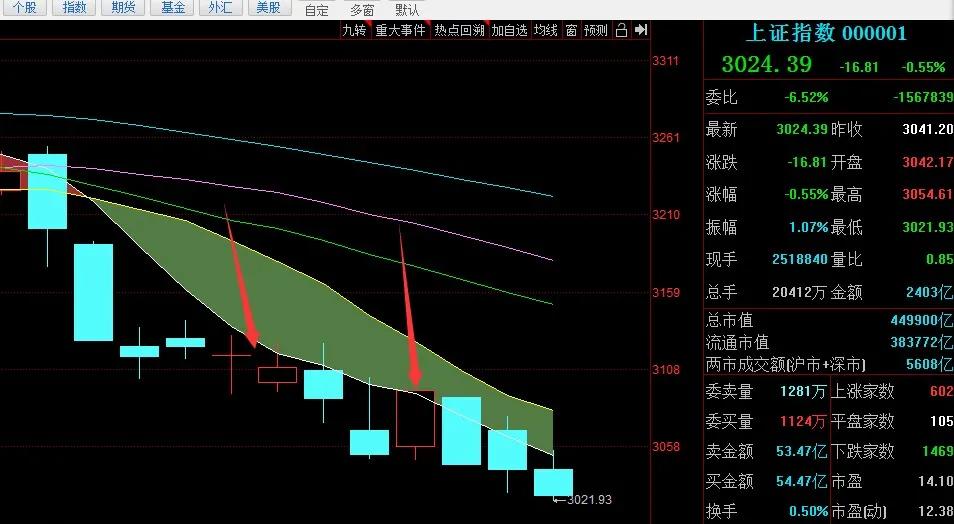The height and width of the screenshot is (524, 954).
Task: Open the 基金 tab
Action: click(173, 7)
